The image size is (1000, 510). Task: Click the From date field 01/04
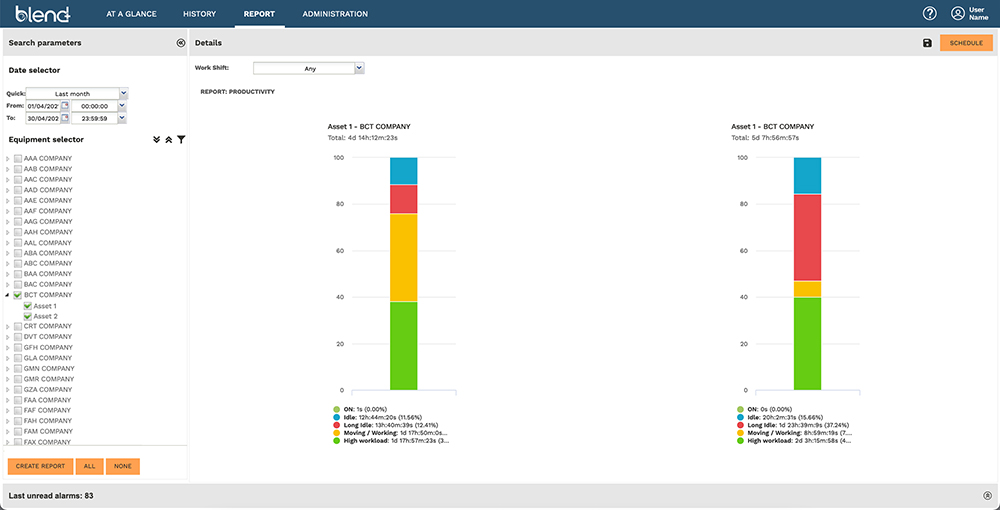43,106
